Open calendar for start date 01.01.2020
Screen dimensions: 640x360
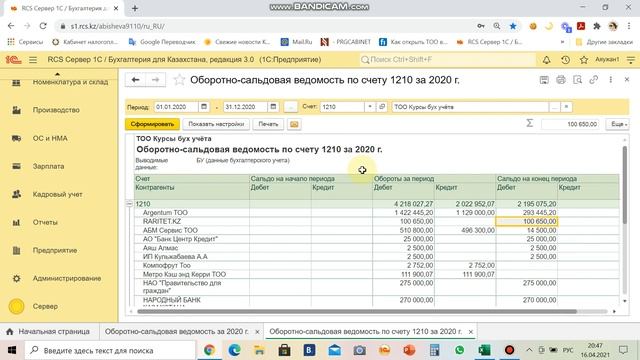204,107
